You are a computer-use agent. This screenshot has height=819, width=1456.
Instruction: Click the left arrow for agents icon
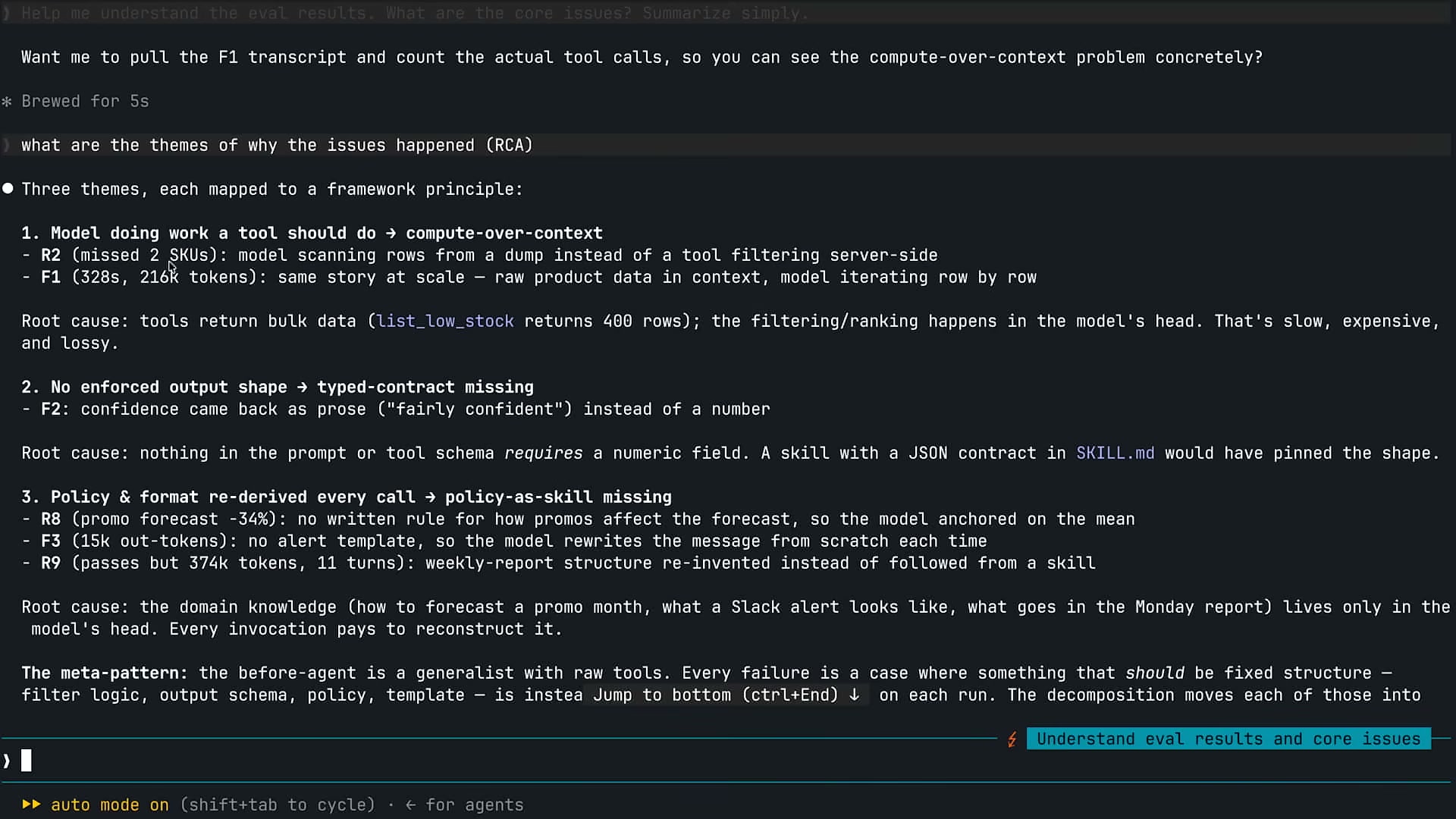410,805
